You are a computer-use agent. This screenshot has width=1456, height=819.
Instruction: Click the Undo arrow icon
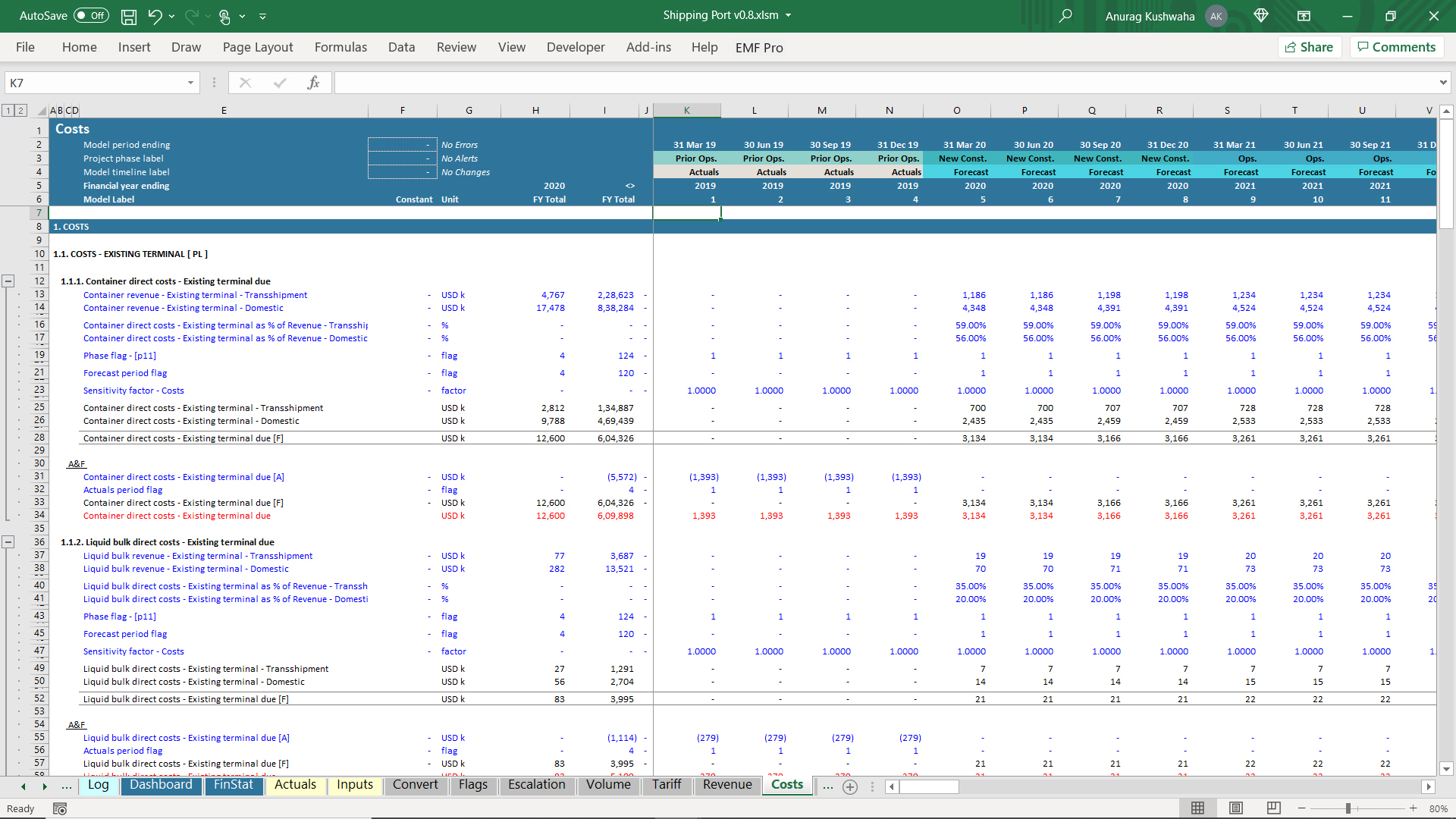click(155, 16)
